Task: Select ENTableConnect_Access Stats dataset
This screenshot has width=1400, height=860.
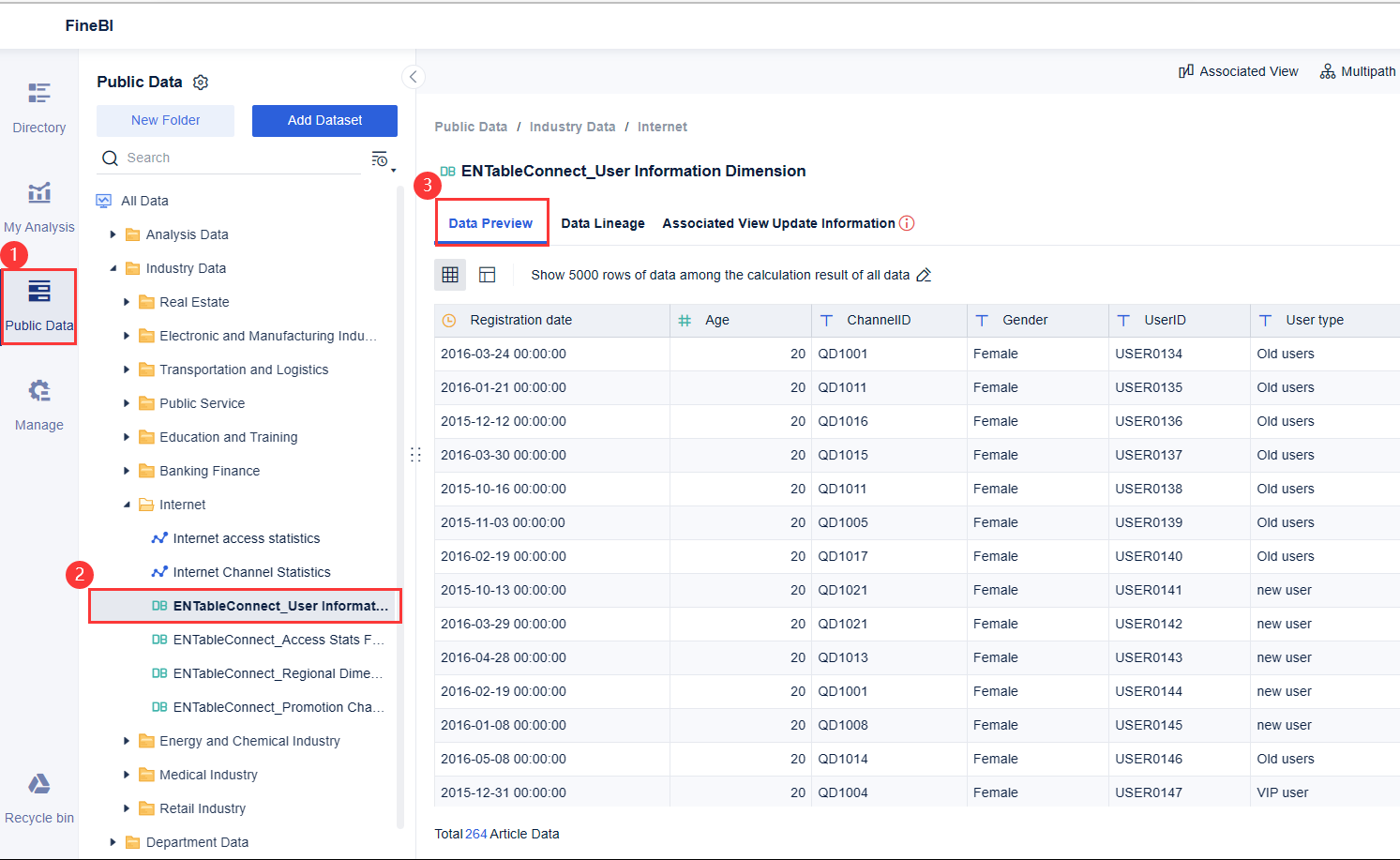Action: point(278,640)
